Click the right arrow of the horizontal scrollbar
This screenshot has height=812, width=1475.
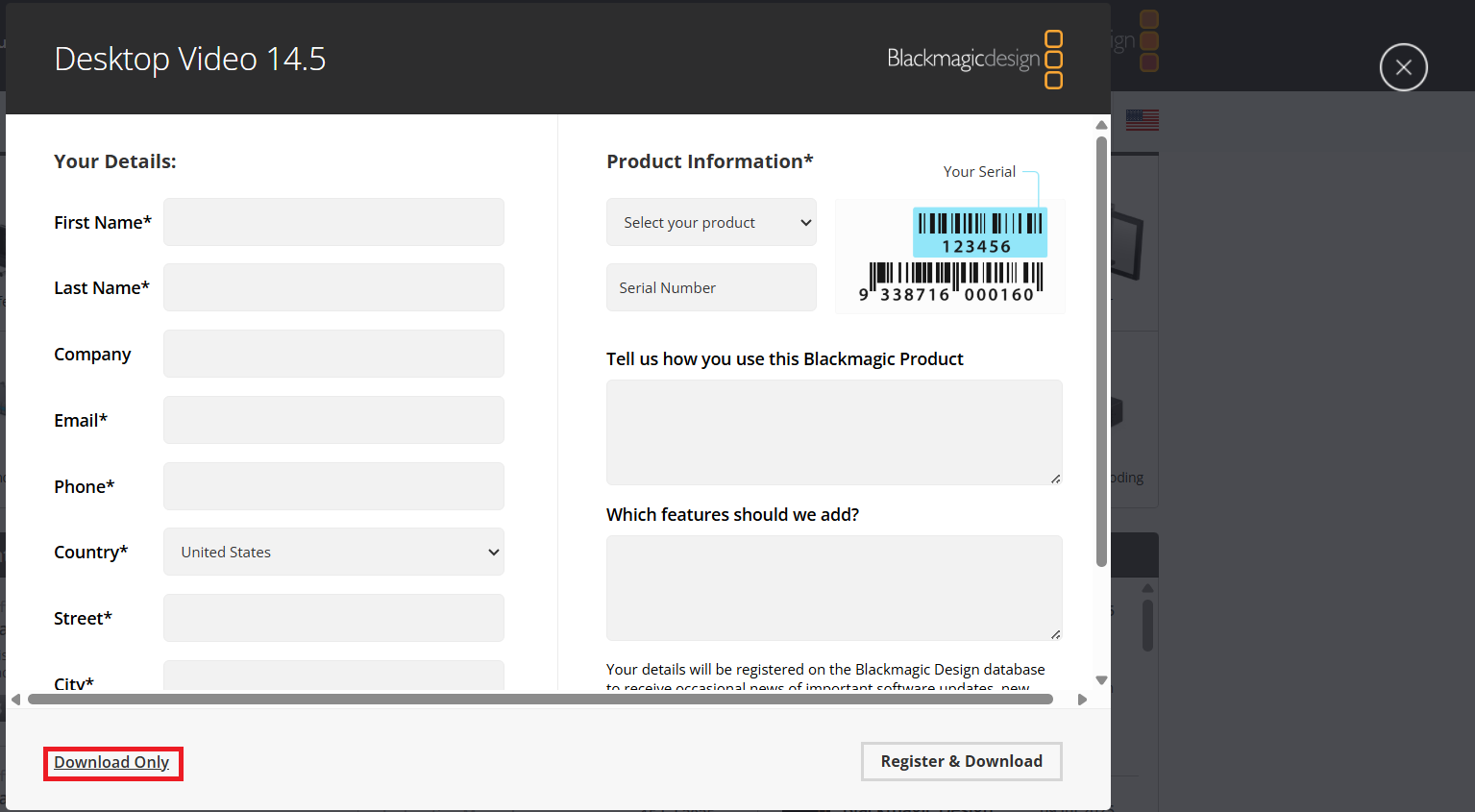(1083, 699)
